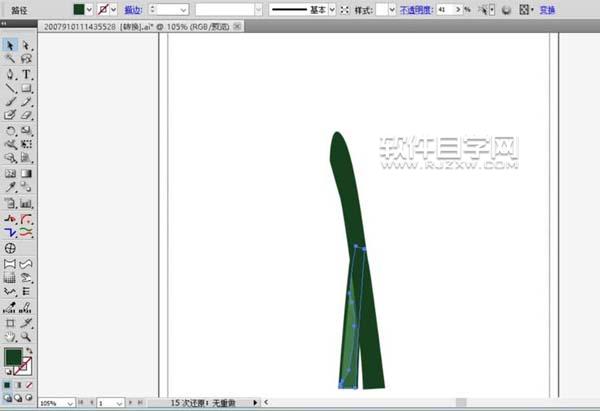
Task: Click the select similar objects icon
Action: point(484,10)
